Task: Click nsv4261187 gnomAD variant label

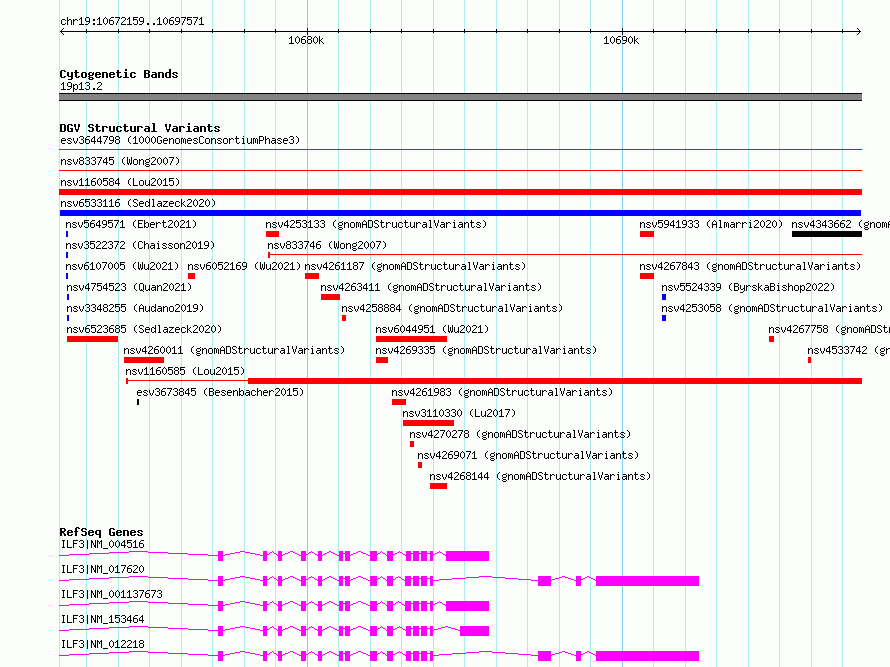Action: 415,266
